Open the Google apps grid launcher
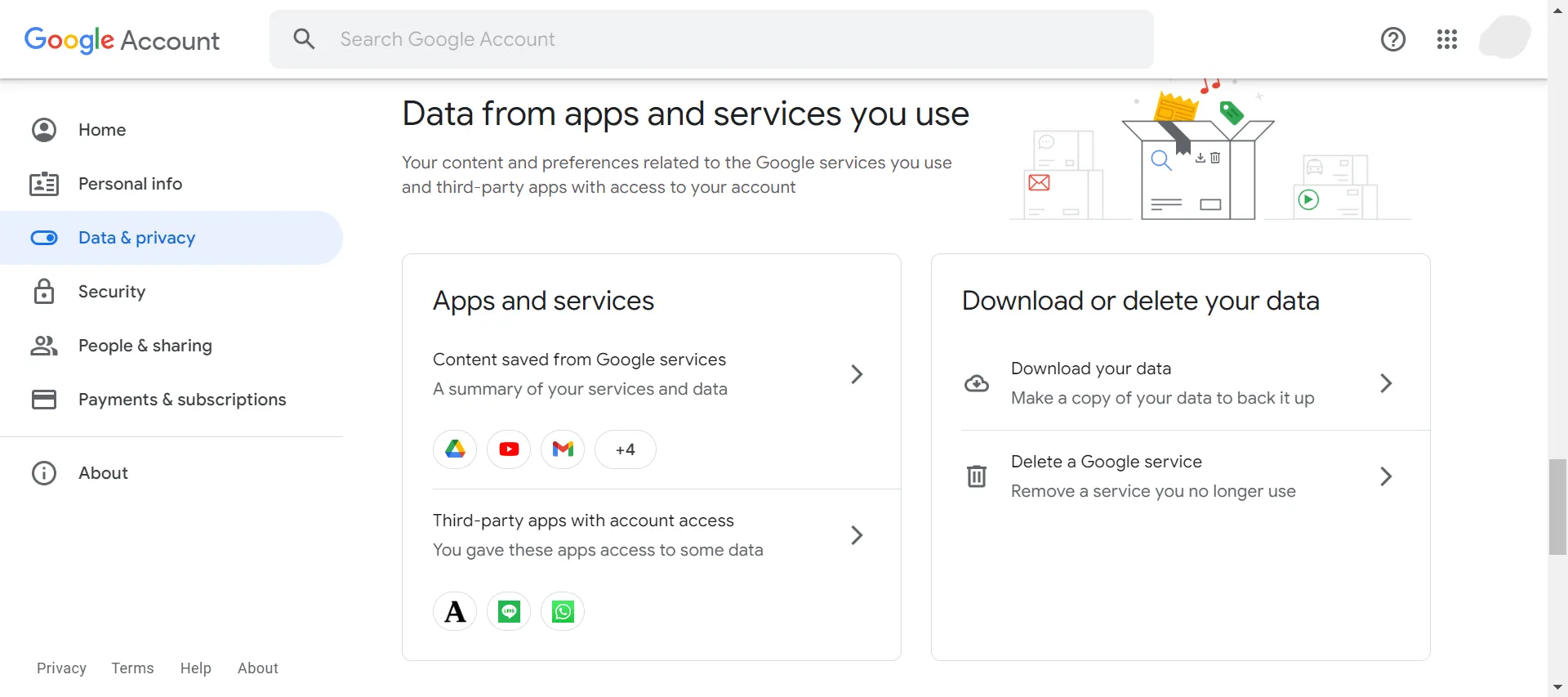Screen dimensions: 1568x697 point(1446,39)
